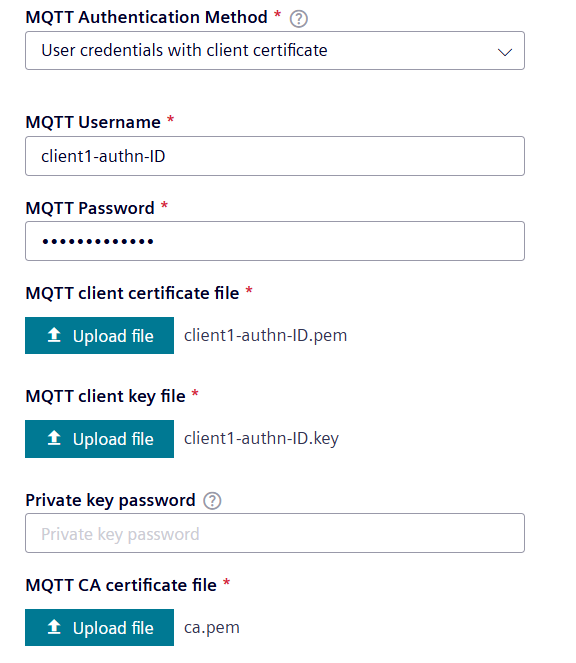Click the MQTT CA certificate file label
This screenshot has width=576, height=663.
tap(121, 586)
